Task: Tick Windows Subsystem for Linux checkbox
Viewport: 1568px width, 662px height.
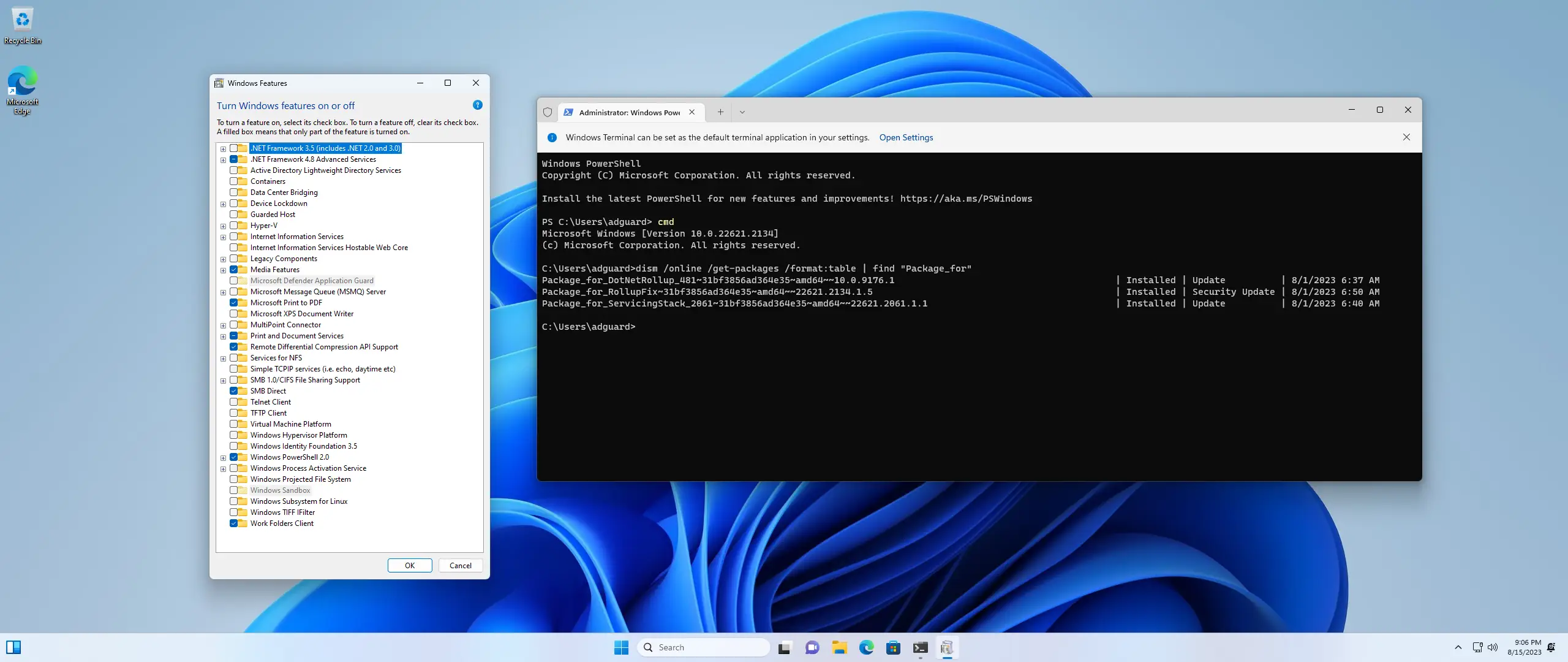Action: (x=234, y=501)
